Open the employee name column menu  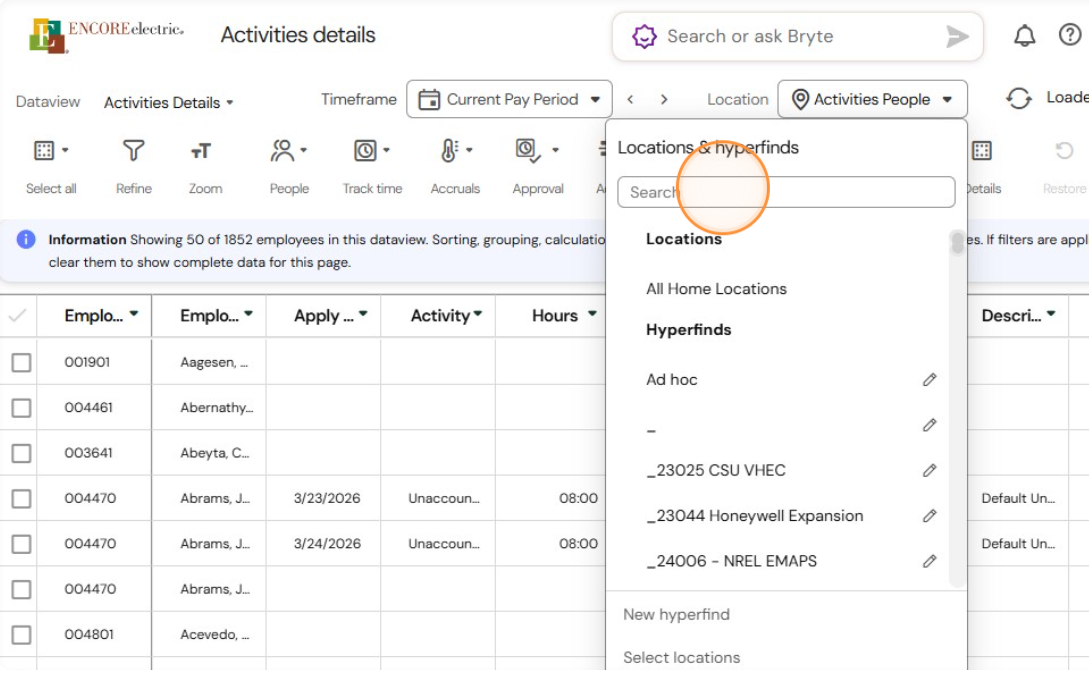pos(249,314)
